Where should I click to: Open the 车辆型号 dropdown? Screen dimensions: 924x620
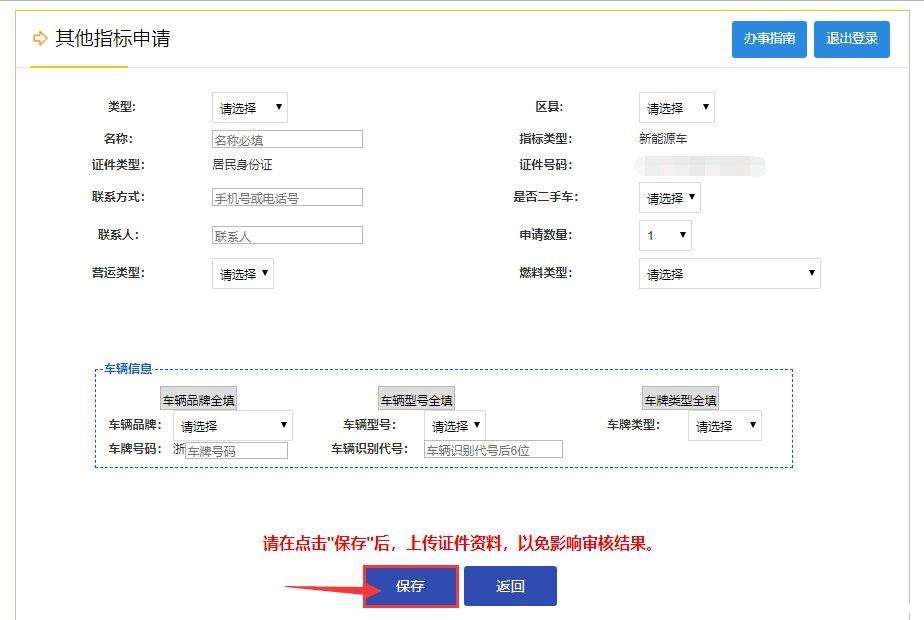(x=455, y=426)
